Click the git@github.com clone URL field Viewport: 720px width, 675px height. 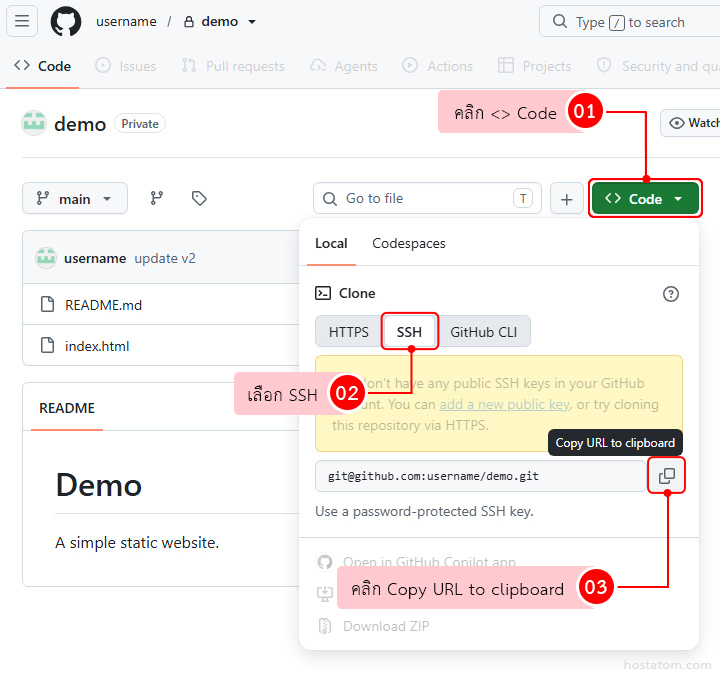[x=480, y=476]
